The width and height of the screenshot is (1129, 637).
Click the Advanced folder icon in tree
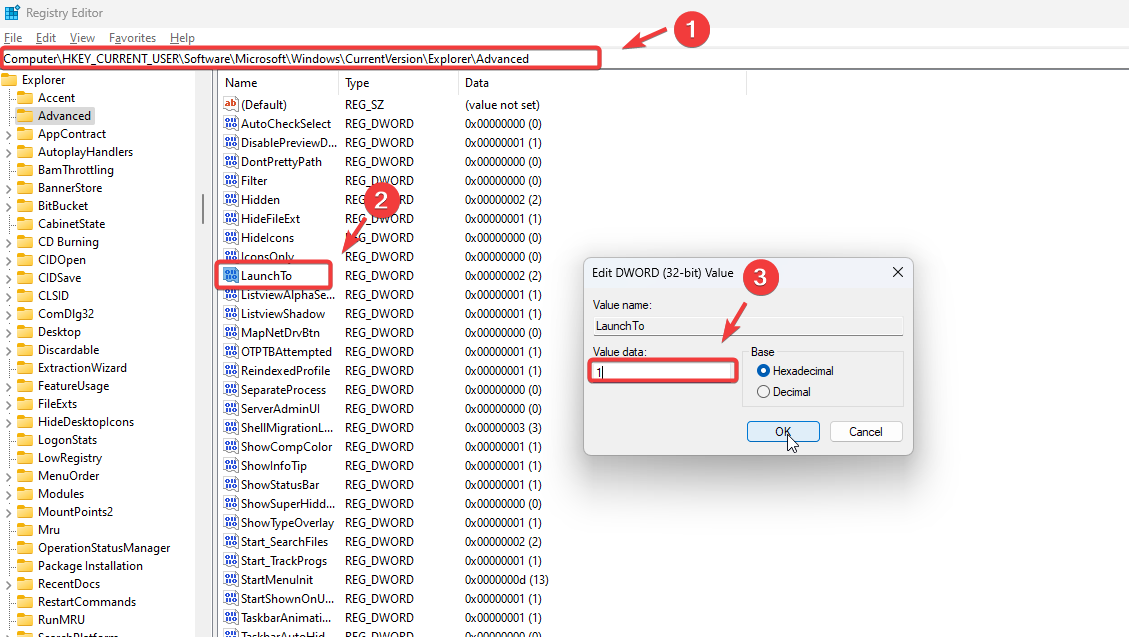(x=25, y=115)
